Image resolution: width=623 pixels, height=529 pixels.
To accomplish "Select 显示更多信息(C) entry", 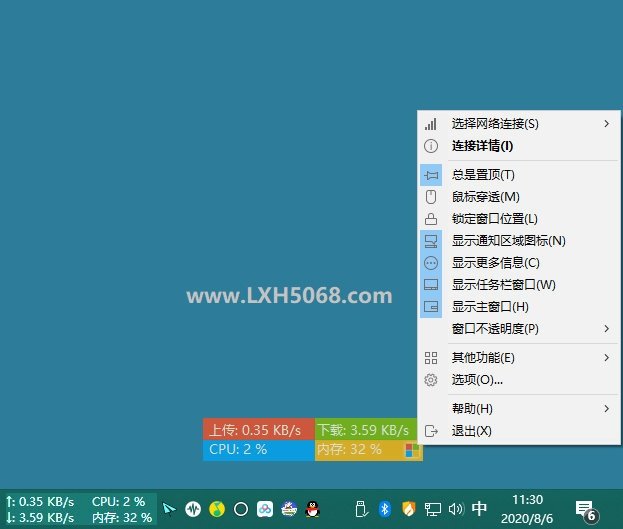I will 519,263.
